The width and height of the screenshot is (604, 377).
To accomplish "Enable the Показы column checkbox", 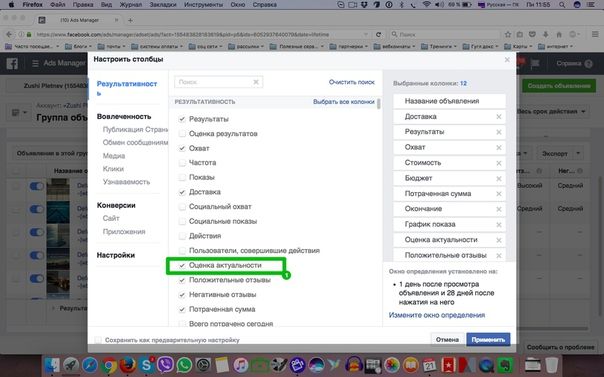I will click(x=182, y=178).
